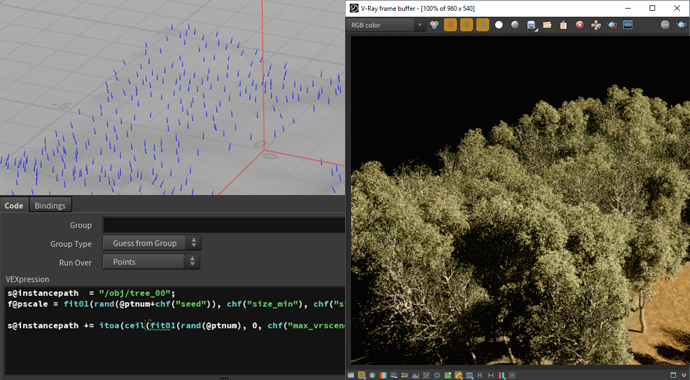Screen dimensions: 690x380
Task: Switch to RGB channels in V-Ray toolbar
Action: pos(434,25)
